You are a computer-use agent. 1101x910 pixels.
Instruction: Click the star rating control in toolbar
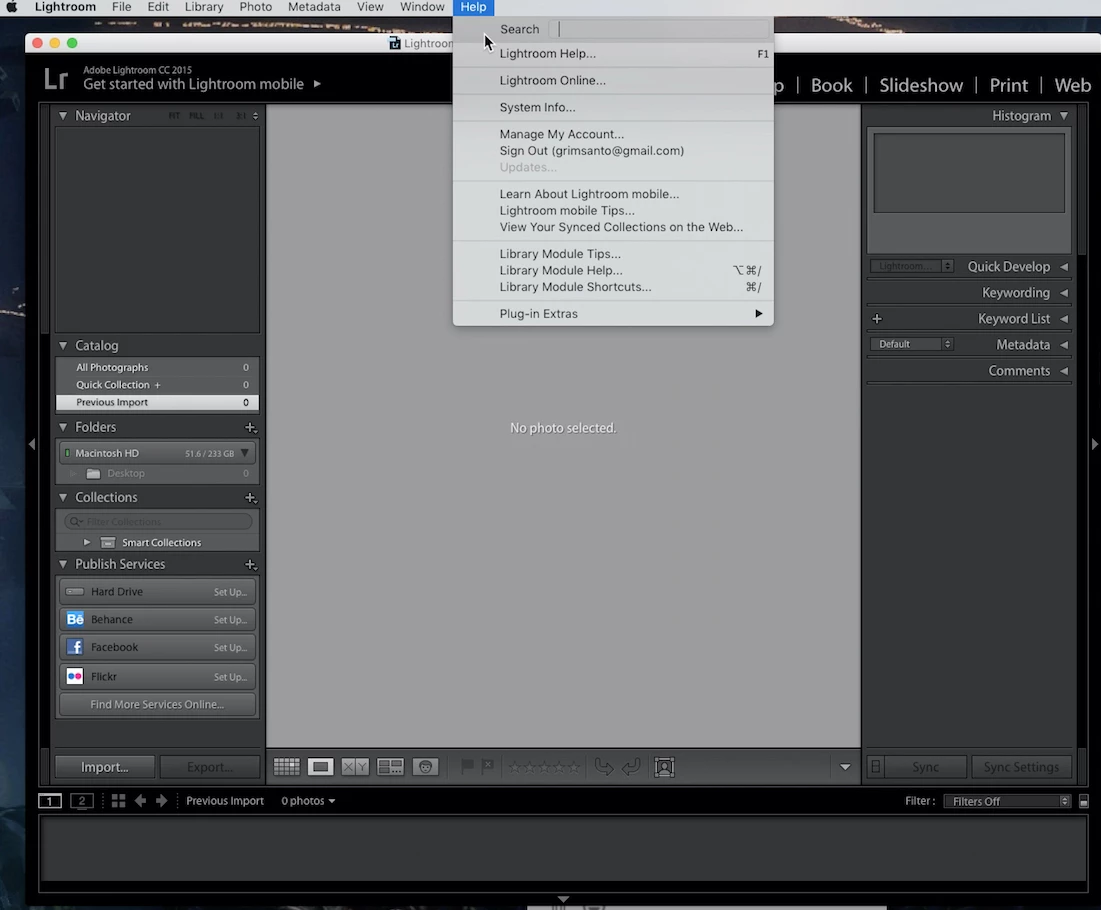(x=544, y=767)
